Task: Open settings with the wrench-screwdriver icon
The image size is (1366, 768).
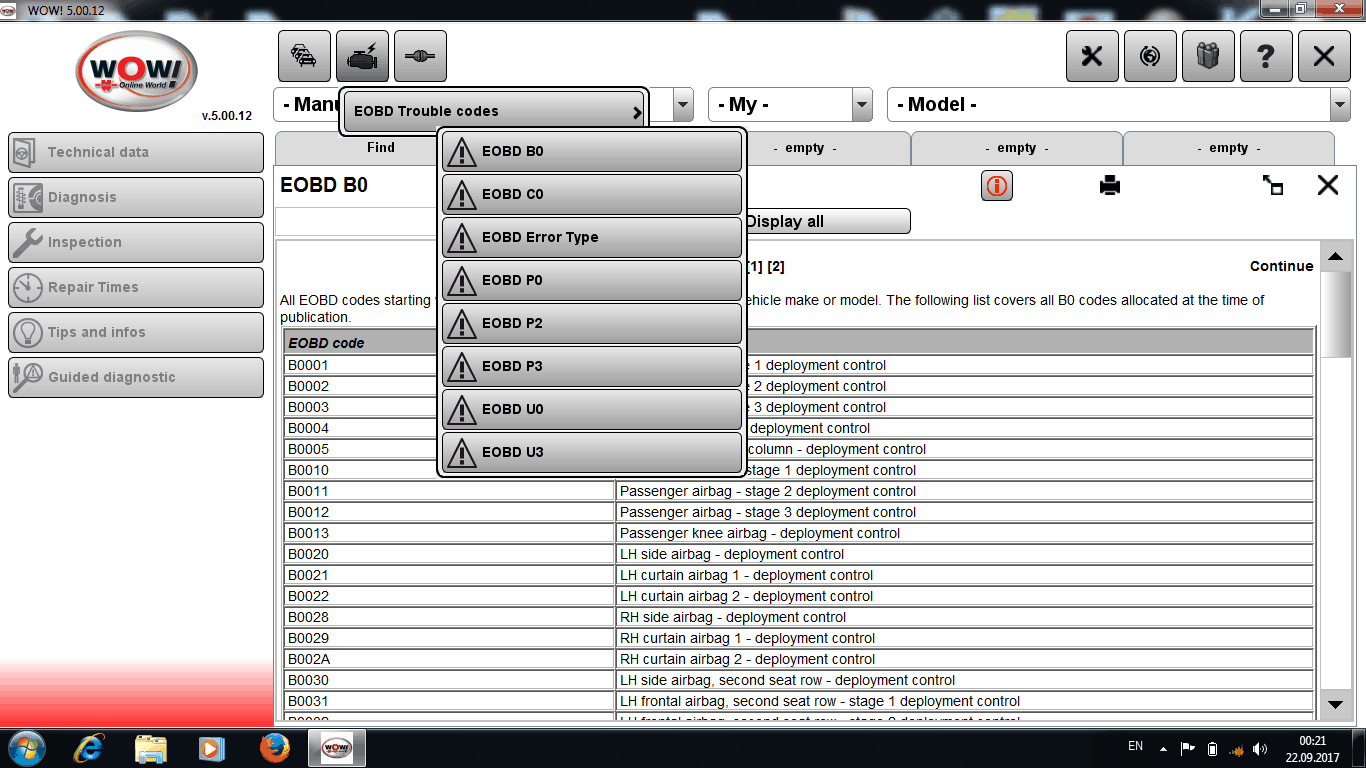Action: click(1092, 56)
